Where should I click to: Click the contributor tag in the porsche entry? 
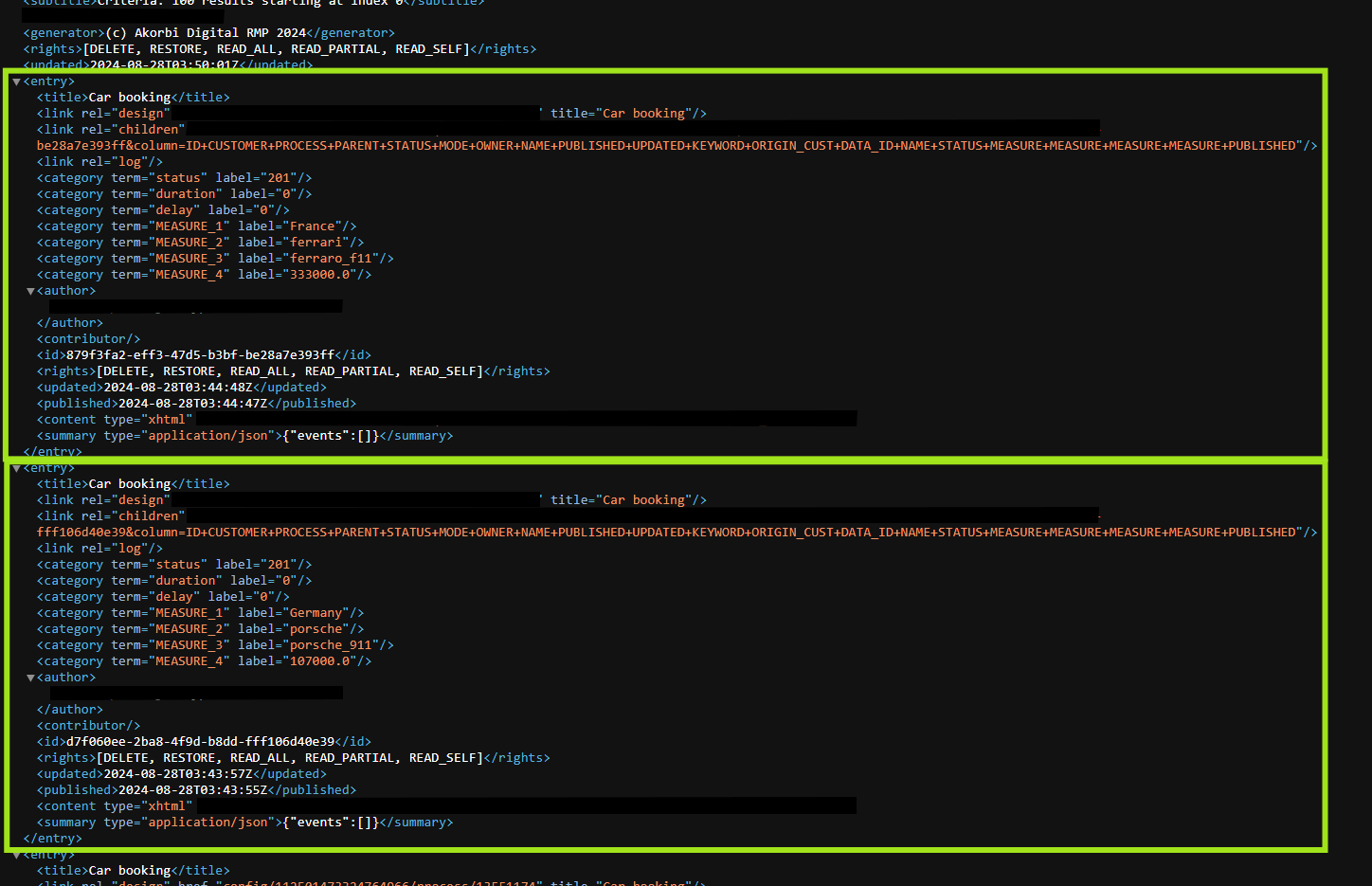point(88,725)
